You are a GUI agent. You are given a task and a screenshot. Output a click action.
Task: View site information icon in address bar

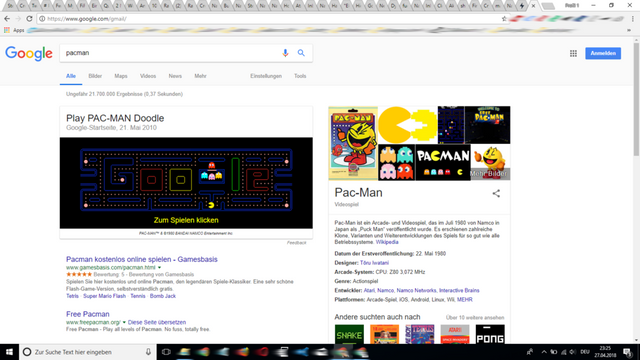click(x=42, y=19)
